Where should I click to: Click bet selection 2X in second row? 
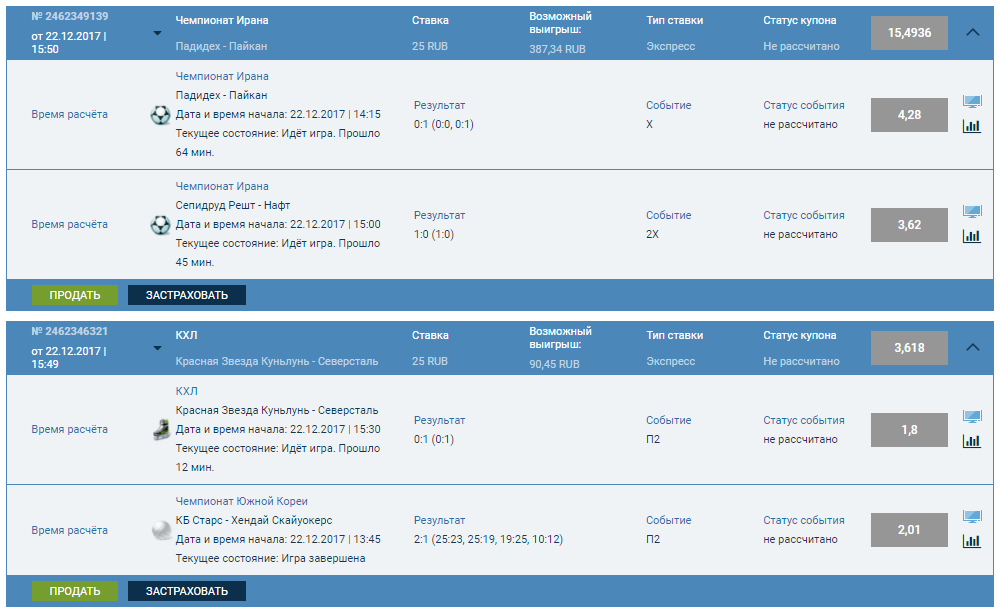652,234
